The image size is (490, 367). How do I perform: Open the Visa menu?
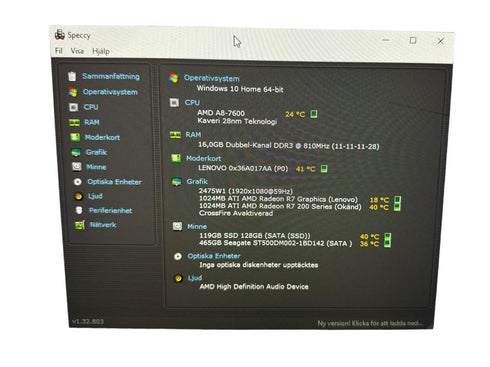(77, 51)
